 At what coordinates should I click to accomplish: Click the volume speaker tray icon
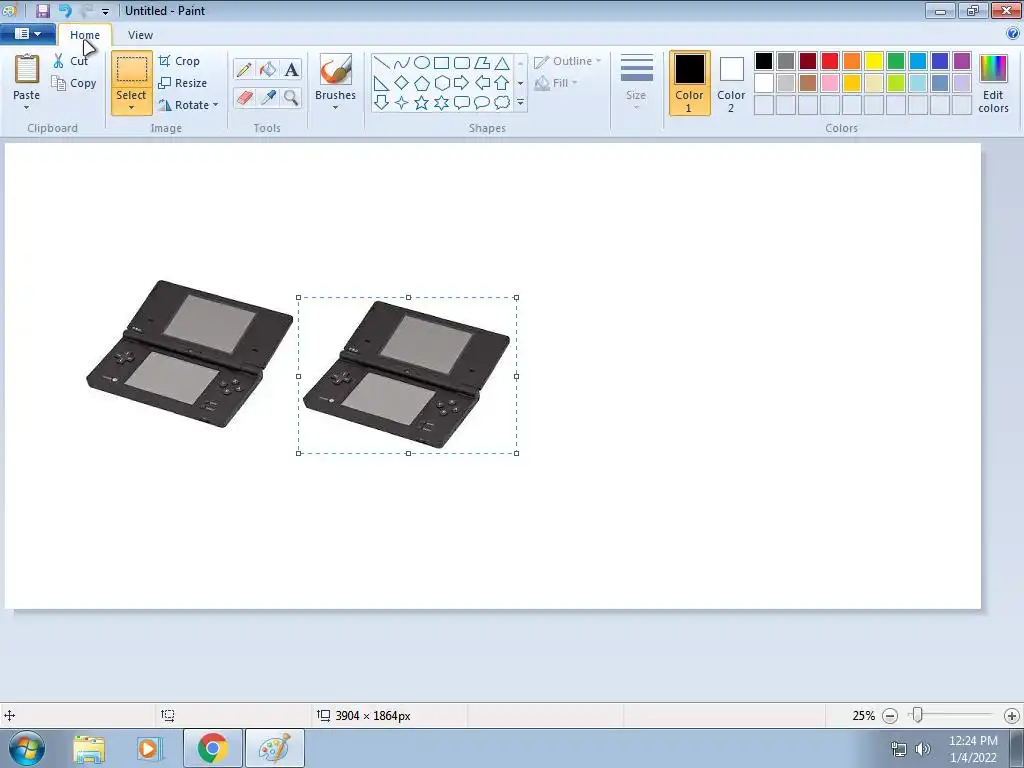pyautogui.click(x=922, y=748)
